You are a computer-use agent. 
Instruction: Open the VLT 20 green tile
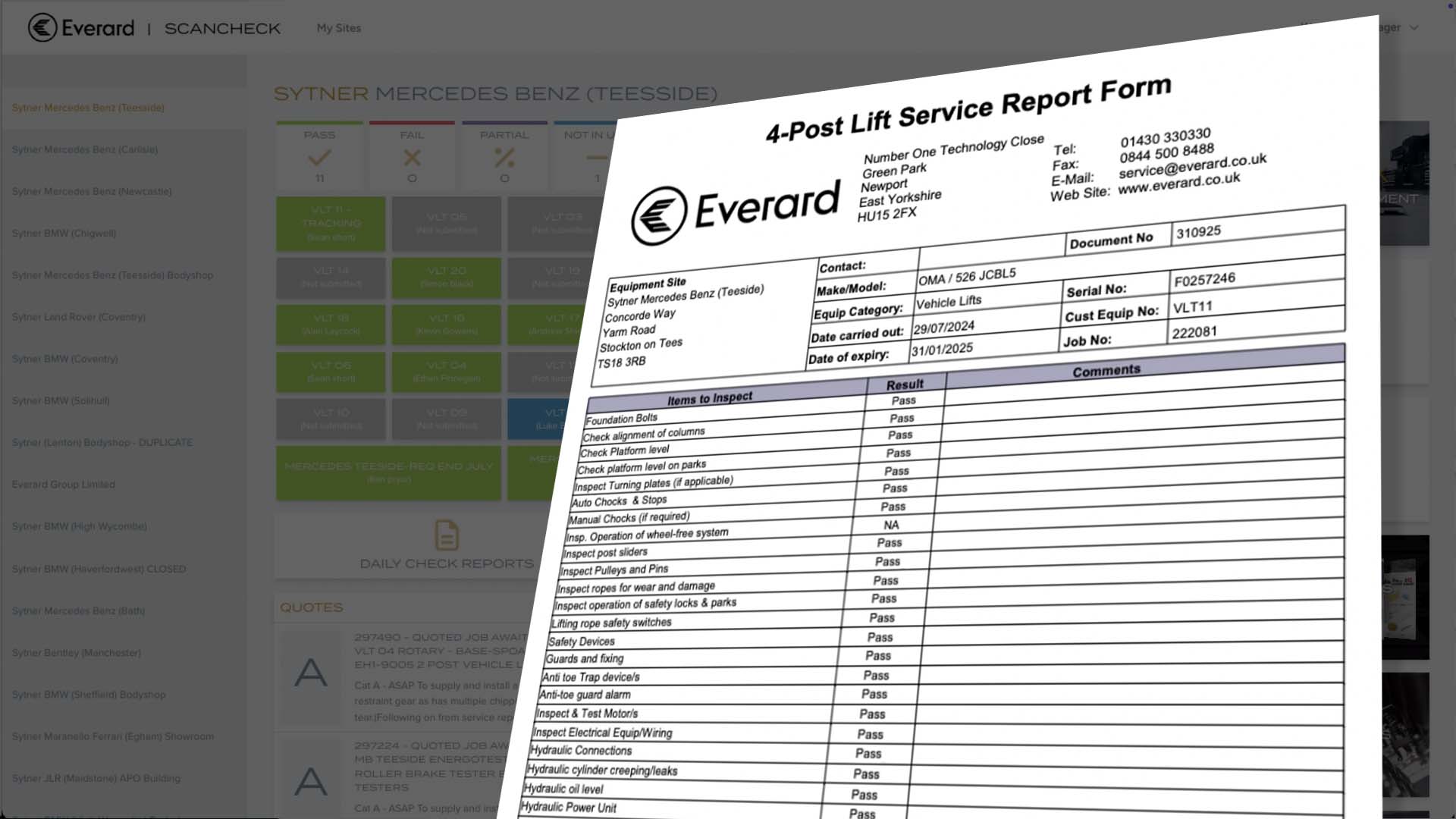pyautogui.click(x=447, y=278)
